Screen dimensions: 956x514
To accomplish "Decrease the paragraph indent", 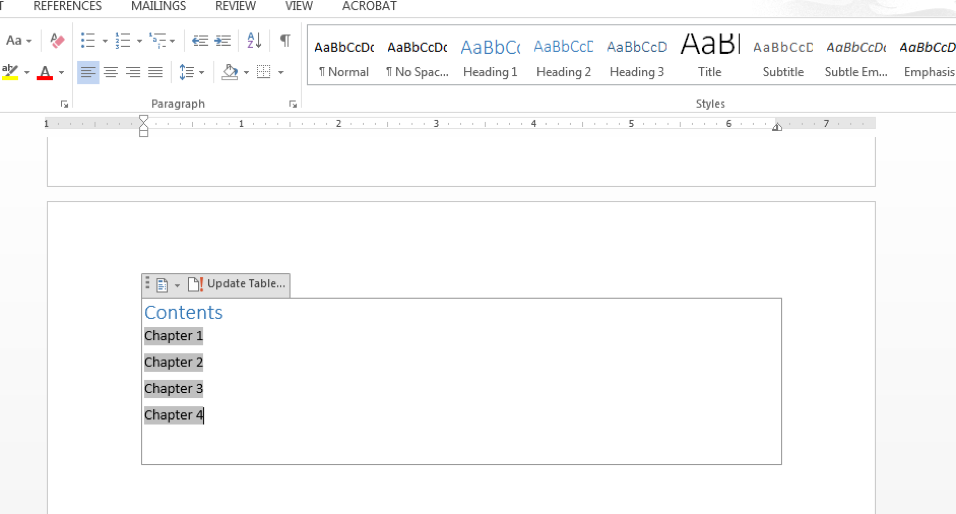I will (x=200, y=41).
